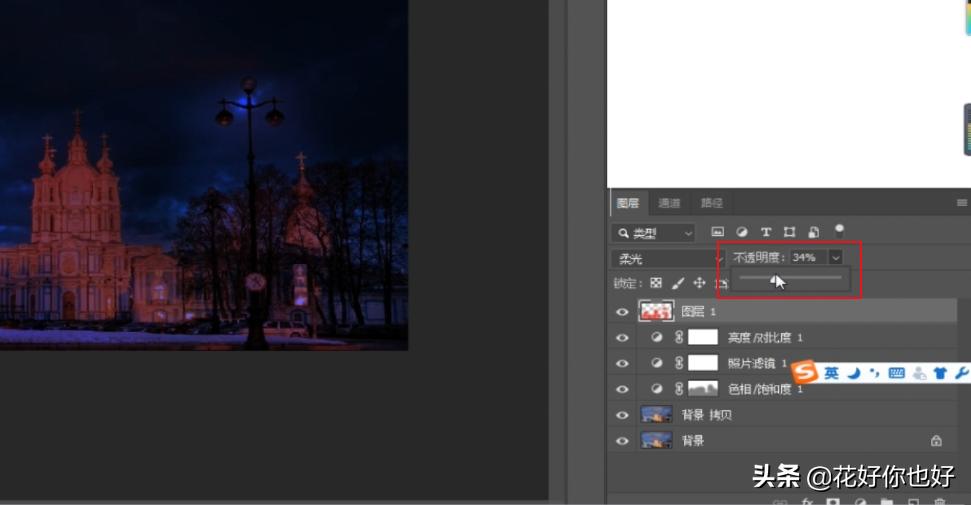Click the Sogou input method logo
The image size is (971, 505).
pos(805,373)
